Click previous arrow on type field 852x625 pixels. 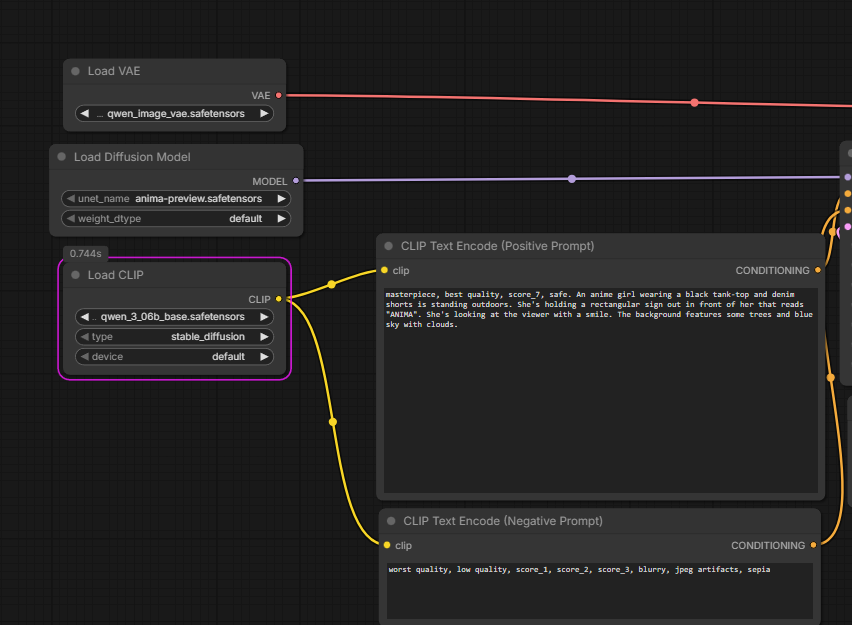pos(85,337)
